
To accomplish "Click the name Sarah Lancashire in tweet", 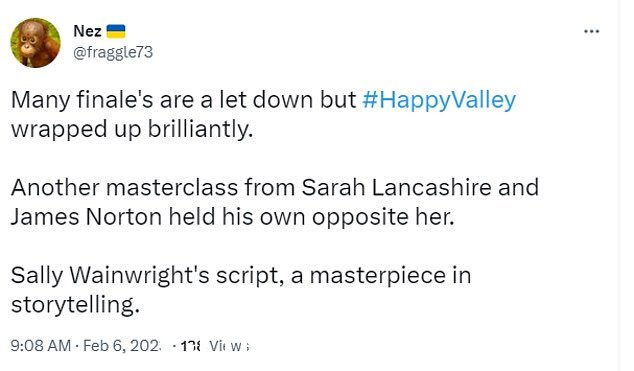I will click(396, 188).
